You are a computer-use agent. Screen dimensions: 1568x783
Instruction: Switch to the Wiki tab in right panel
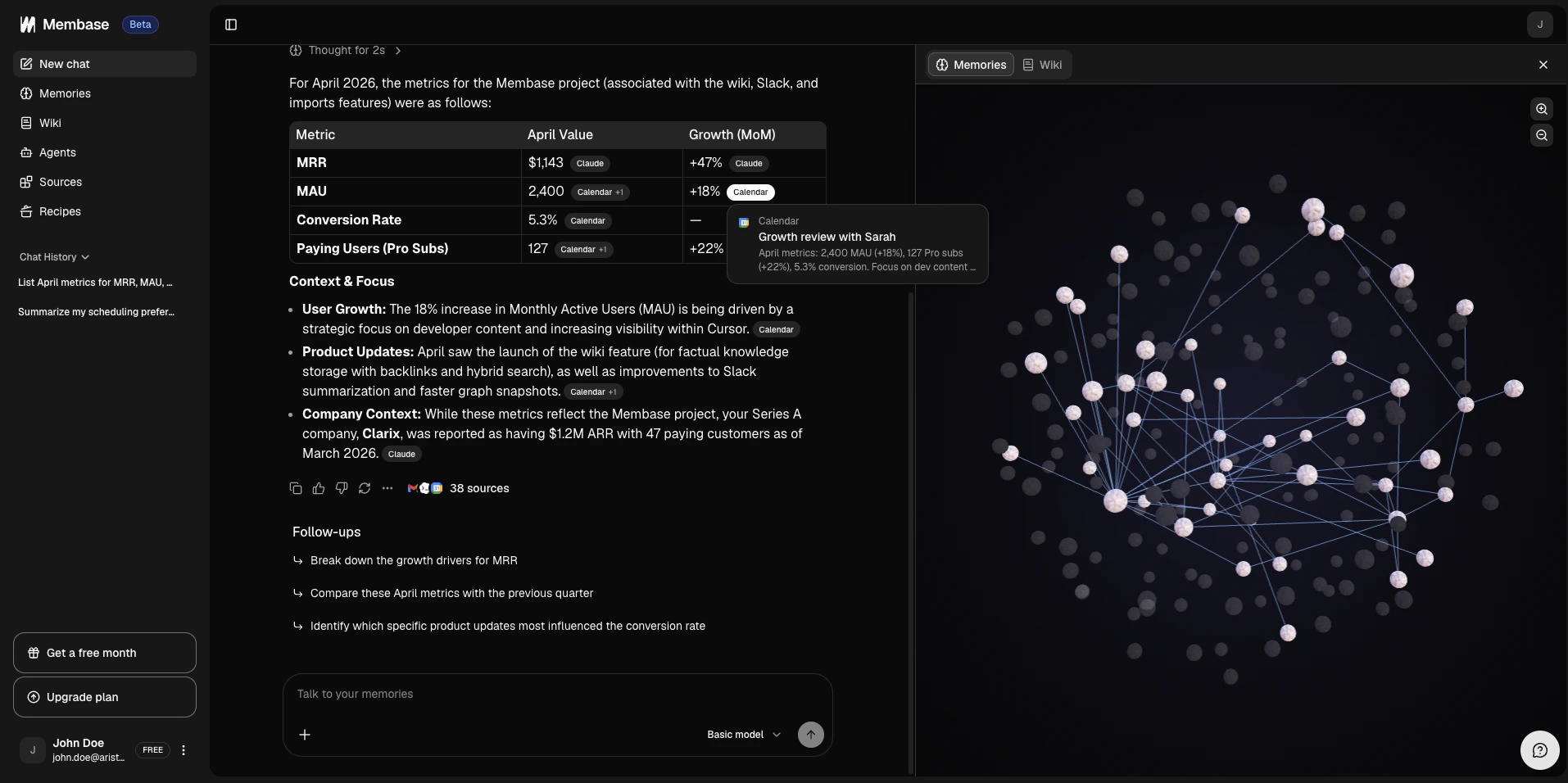[x=1042, y=65]
